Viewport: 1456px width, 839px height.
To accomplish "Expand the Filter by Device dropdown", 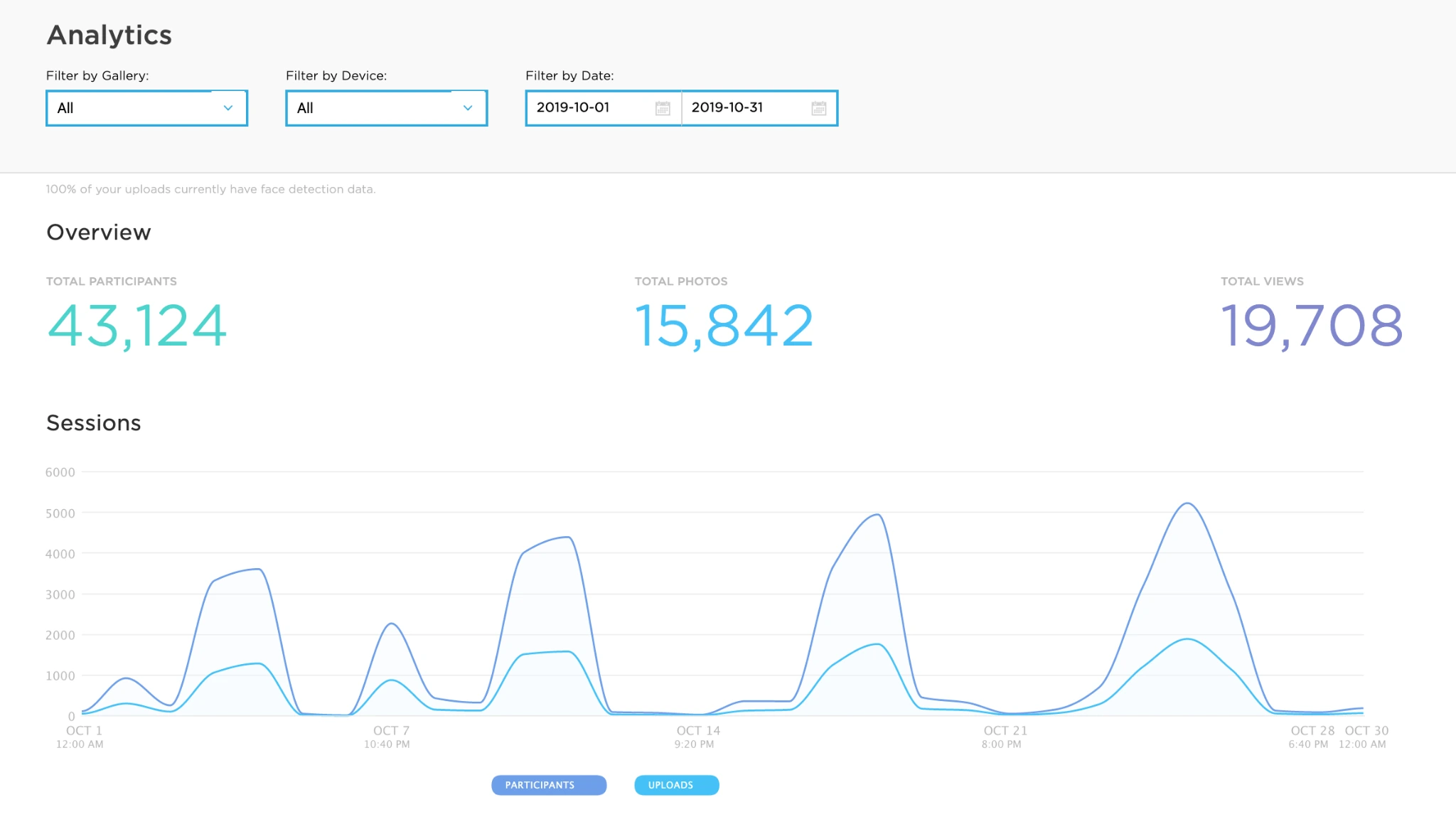I will tap(386, 108).
